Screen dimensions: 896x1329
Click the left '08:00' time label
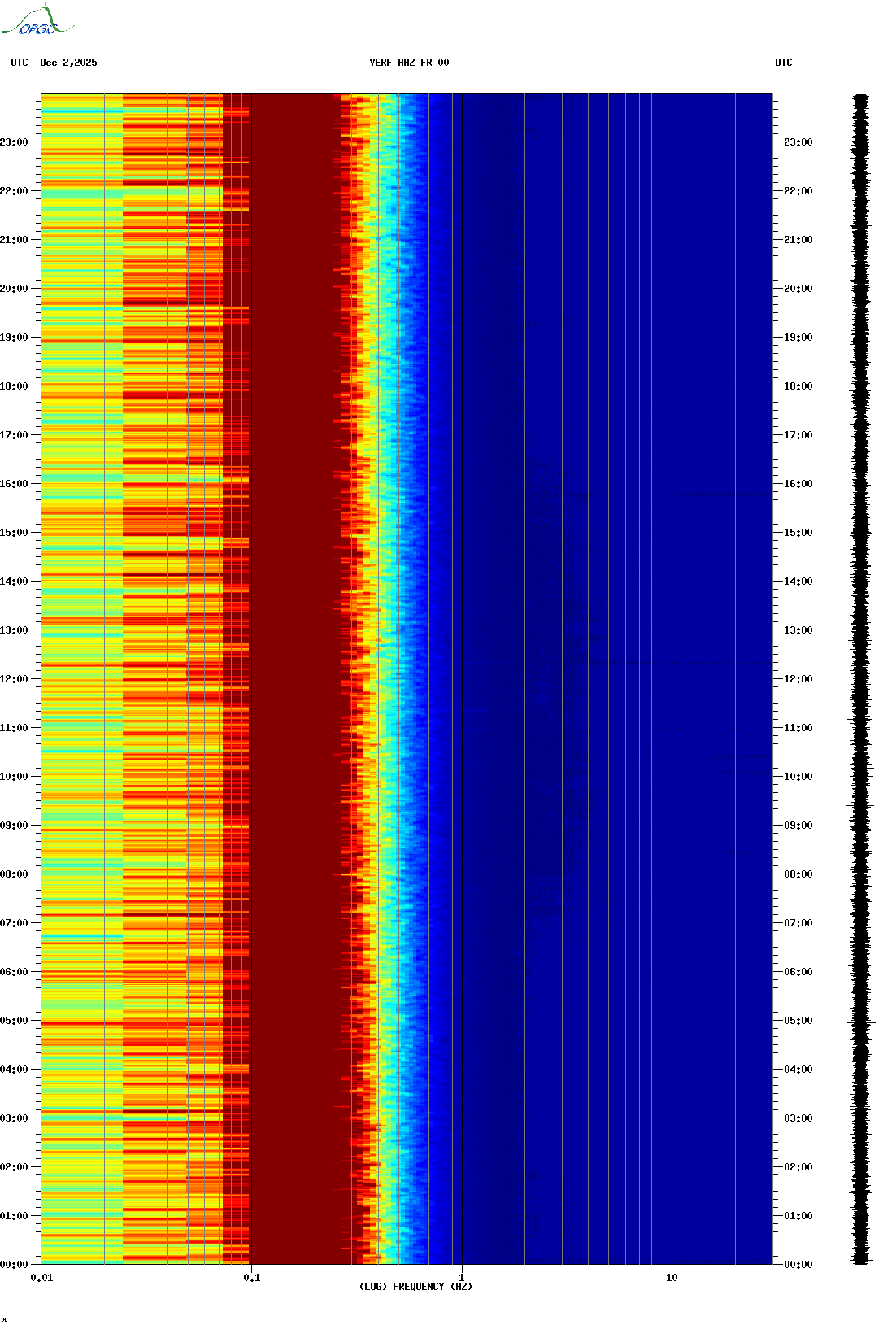click(x=14, y=874)
